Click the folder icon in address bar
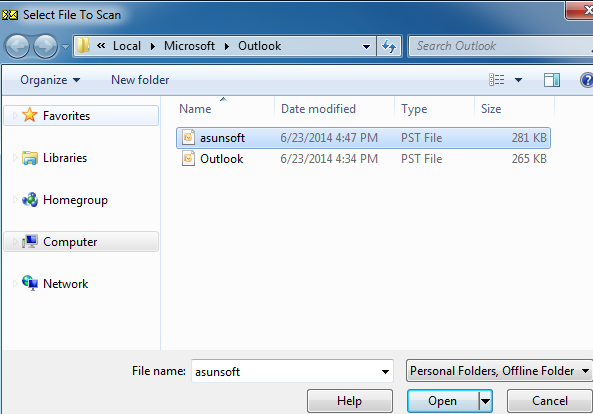The image size is (593, 414). tap(83, 46)
